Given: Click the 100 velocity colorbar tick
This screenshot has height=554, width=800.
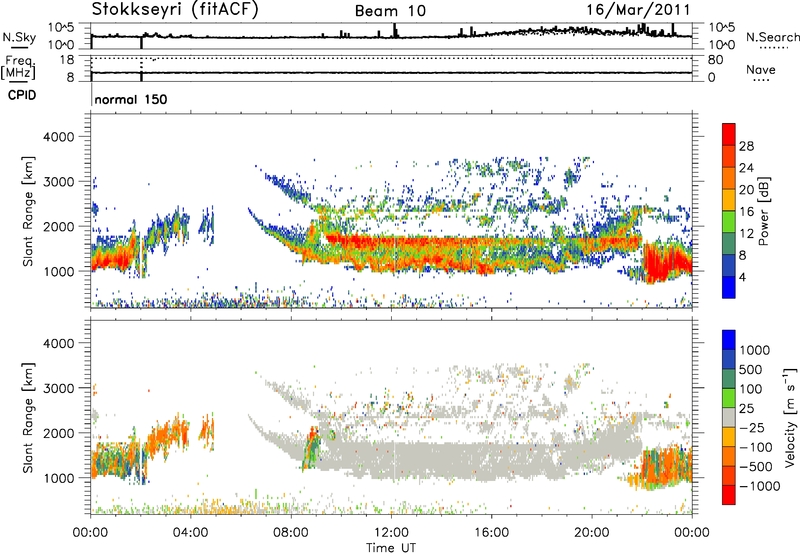Looking at the screenshot, I should pos(751,389).
